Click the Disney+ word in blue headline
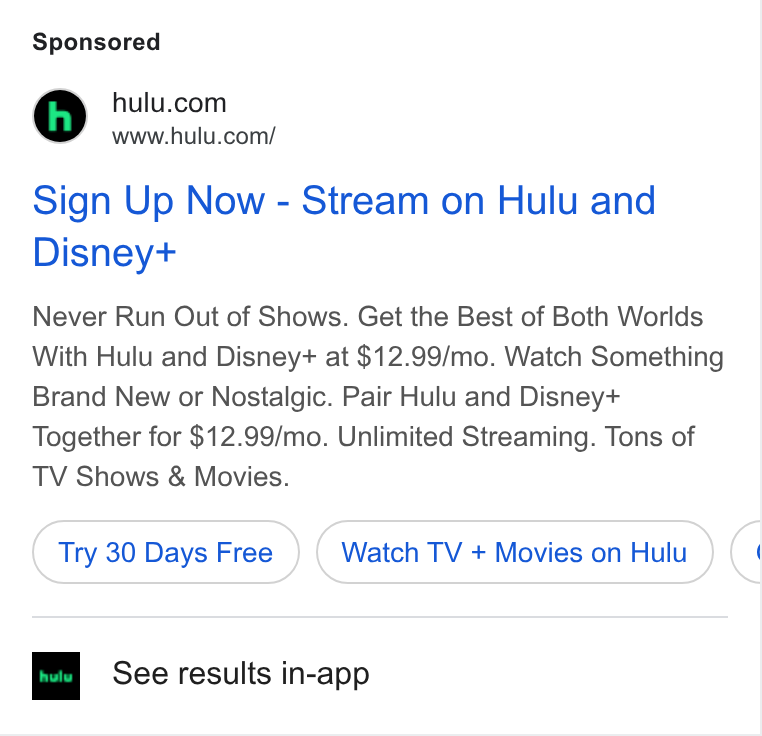 (x=104, y=252)
